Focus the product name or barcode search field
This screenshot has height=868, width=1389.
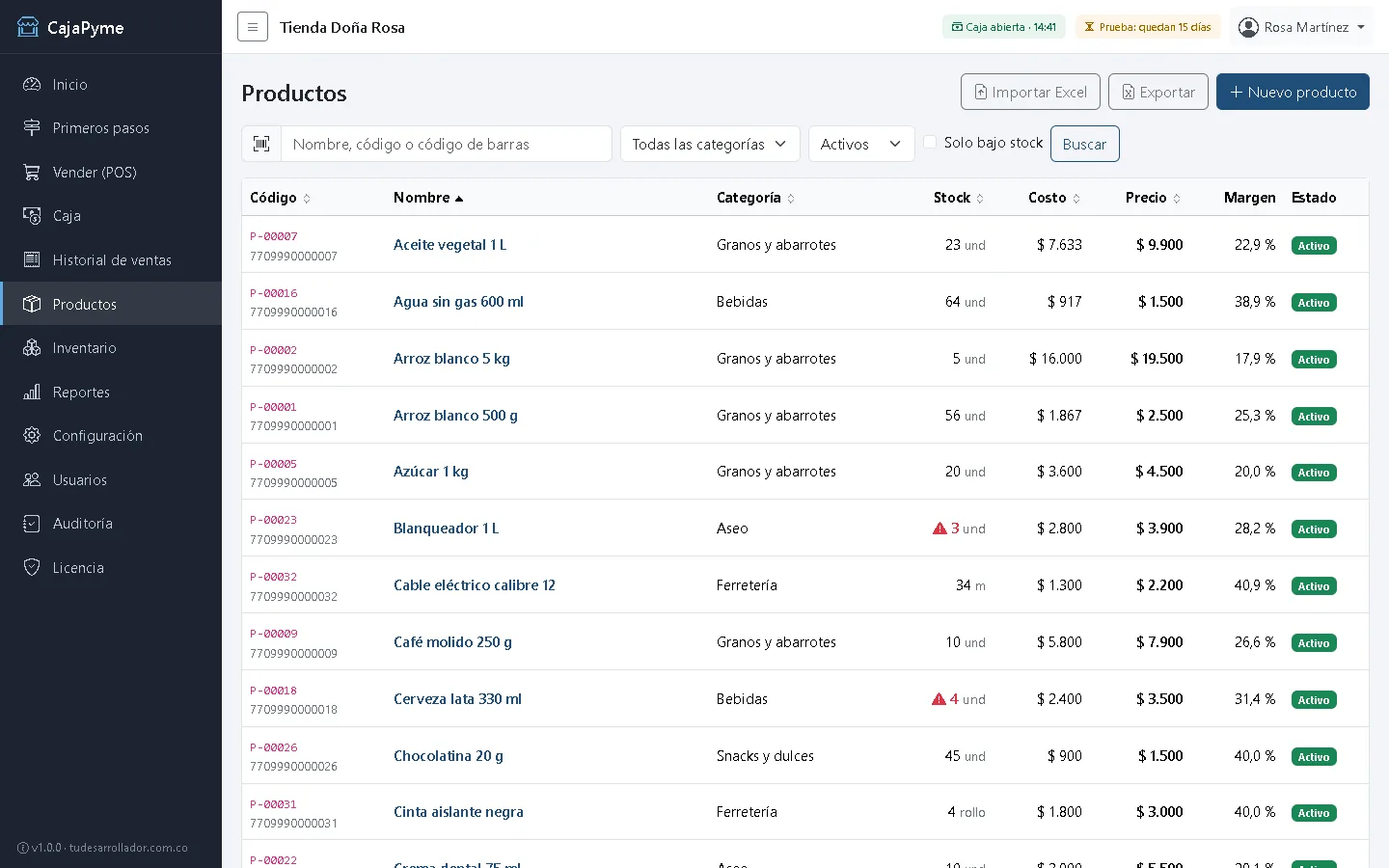(x=447, y=144)
